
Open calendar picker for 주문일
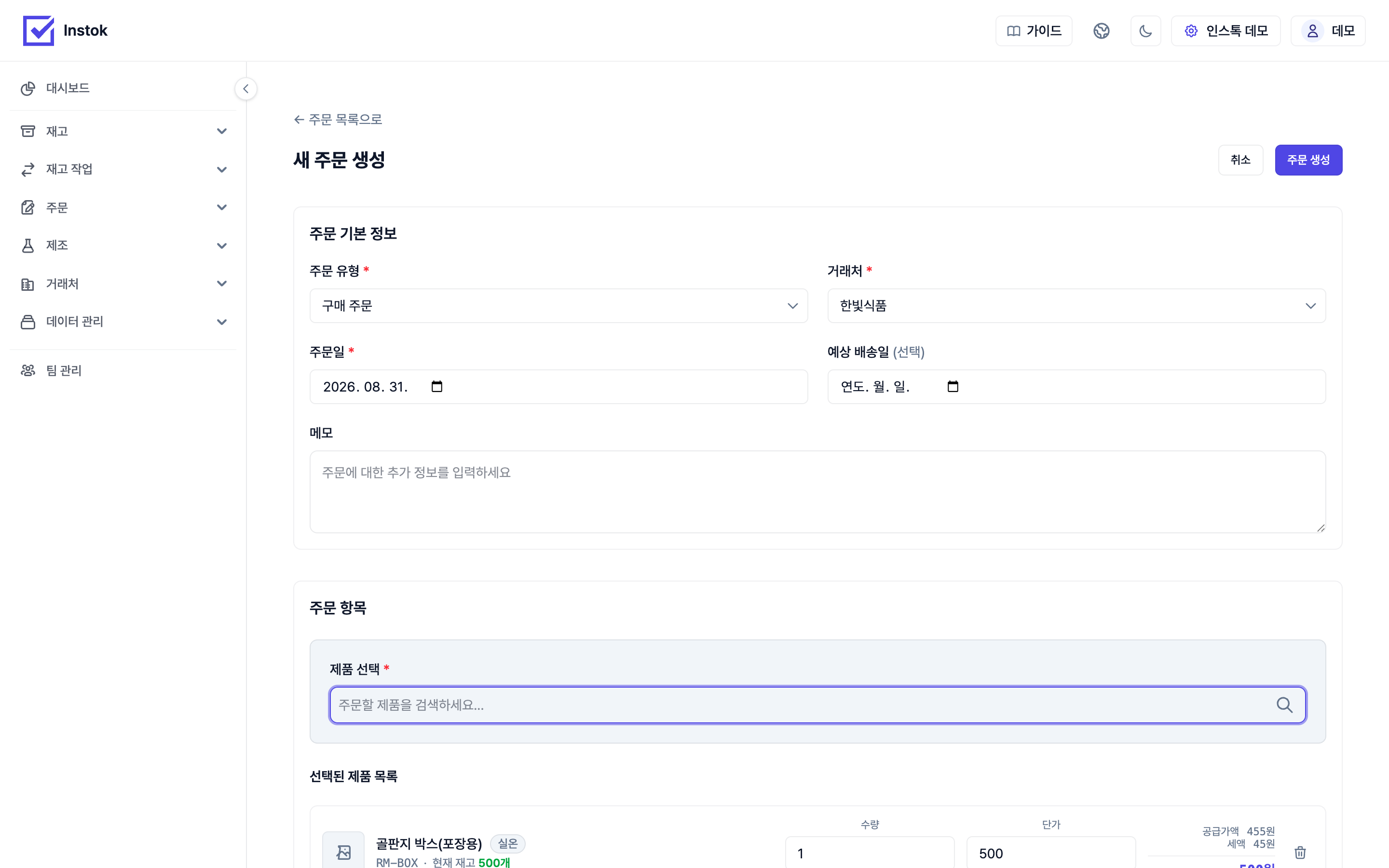click(437, 386)
